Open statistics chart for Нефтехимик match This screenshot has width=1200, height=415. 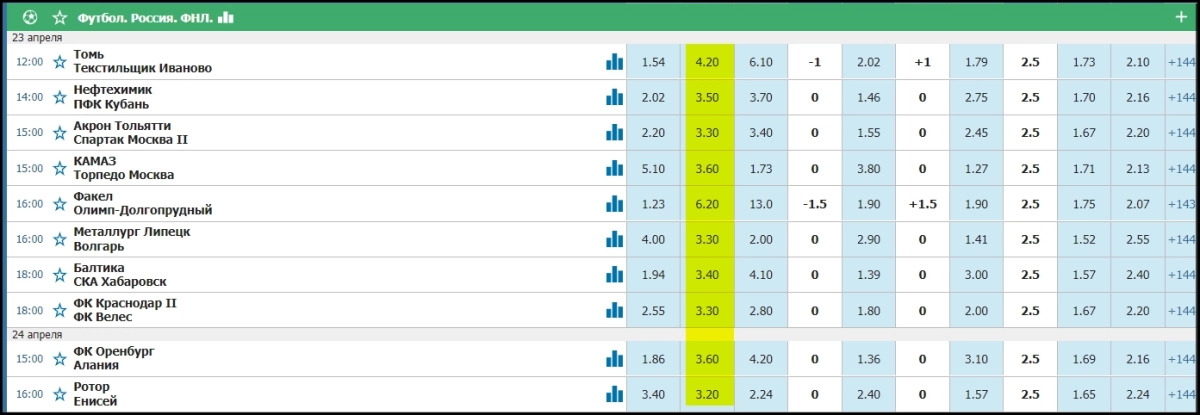(x=614, y=97)
